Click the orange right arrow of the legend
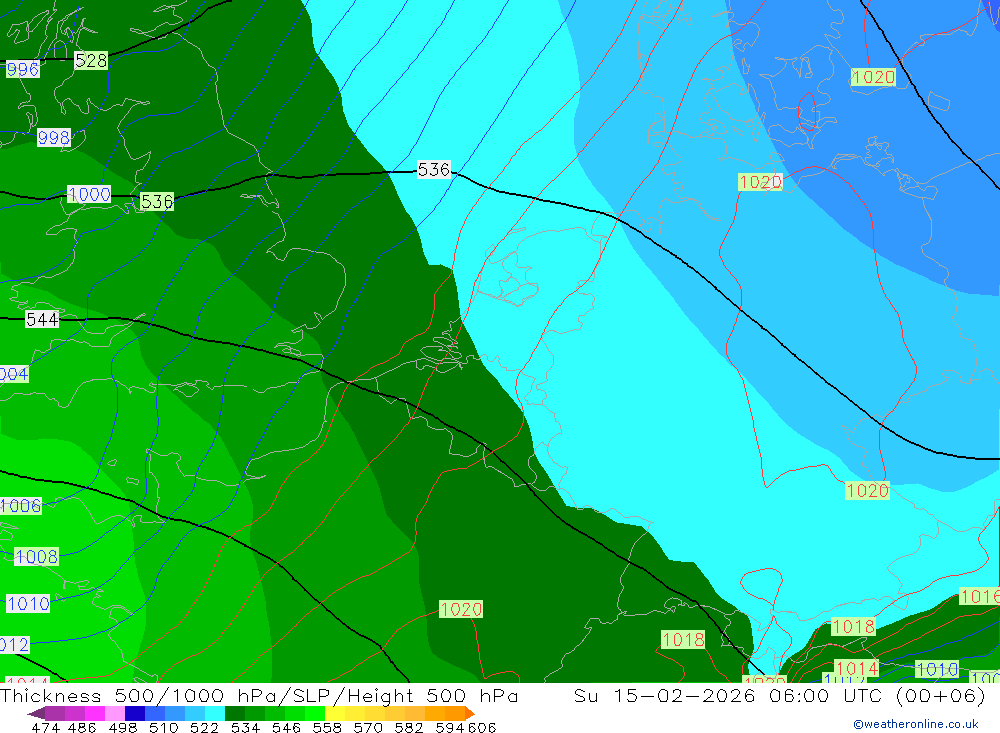1000x733 pixels. [x=470, y=713]
